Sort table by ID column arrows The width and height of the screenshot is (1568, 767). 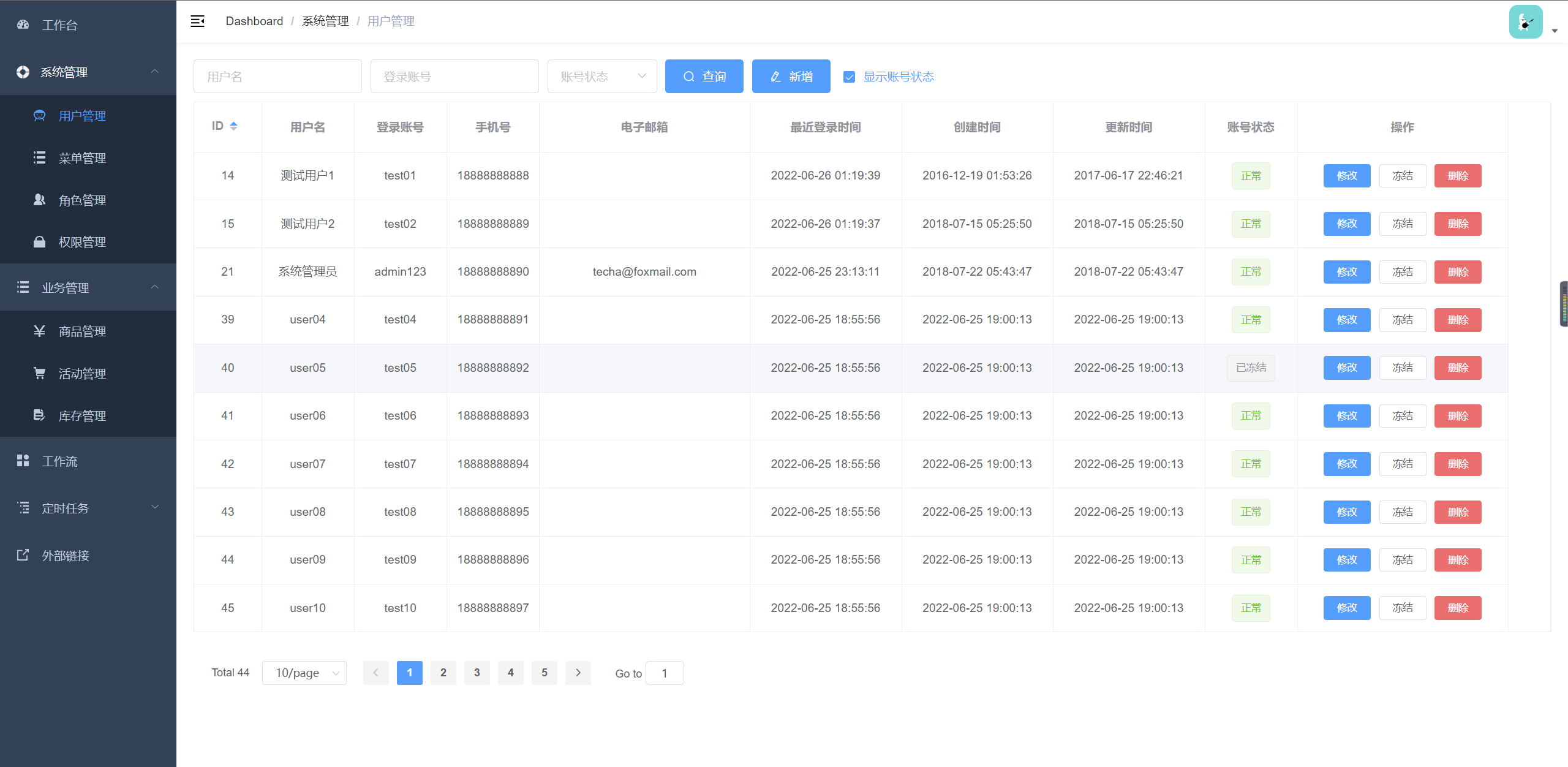tap(233, 126)
